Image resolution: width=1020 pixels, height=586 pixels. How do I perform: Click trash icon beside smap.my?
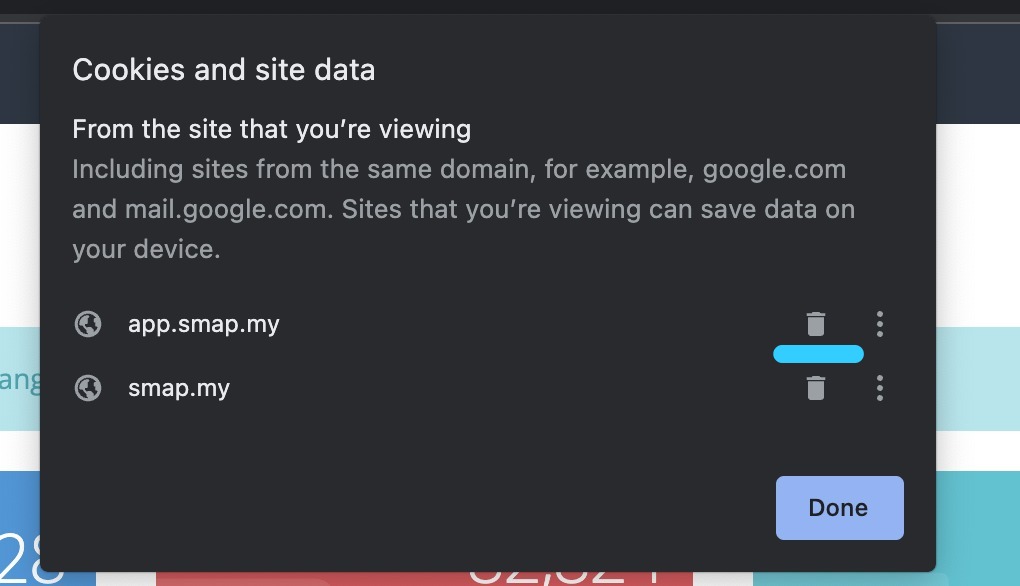815,388
